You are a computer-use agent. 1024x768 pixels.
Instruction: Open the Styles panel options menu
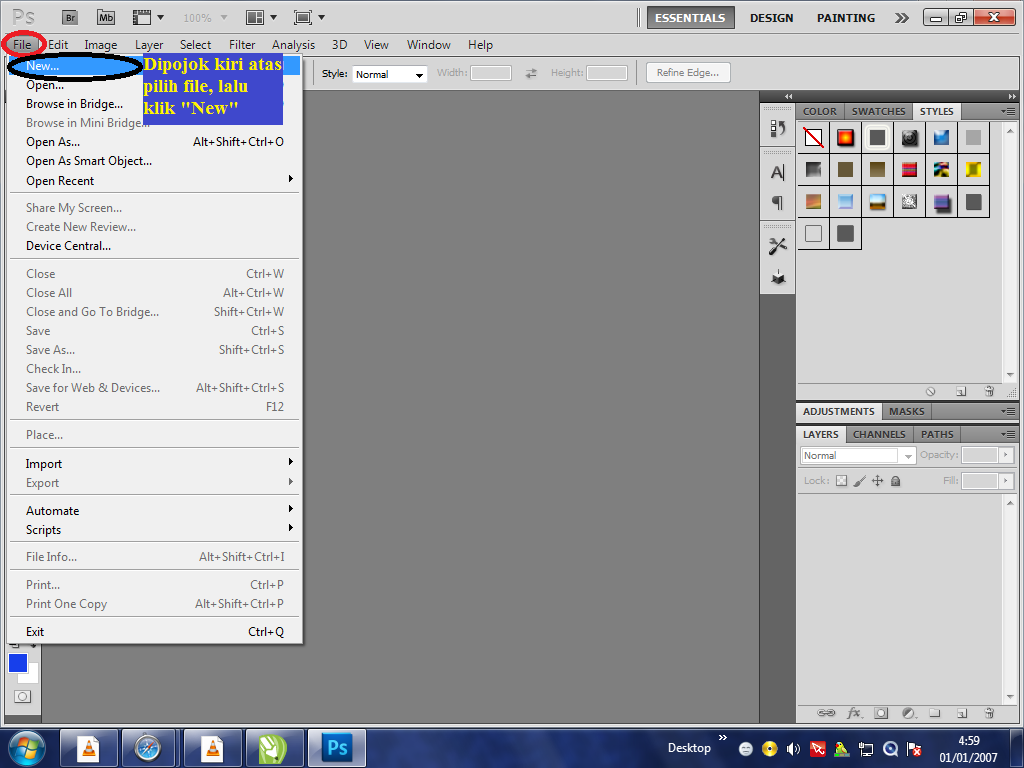[1008, 112]
